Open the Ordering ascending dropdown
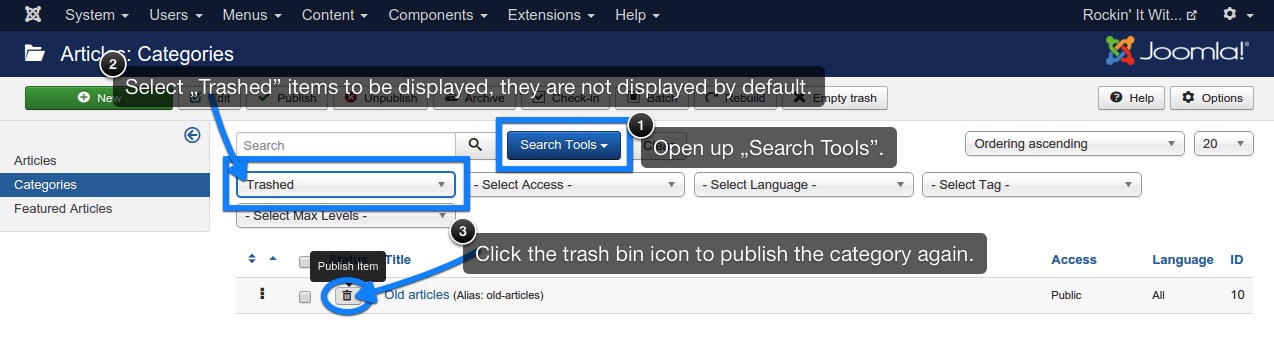This screenshot has height=364, width=1274. coord(1075,144)
